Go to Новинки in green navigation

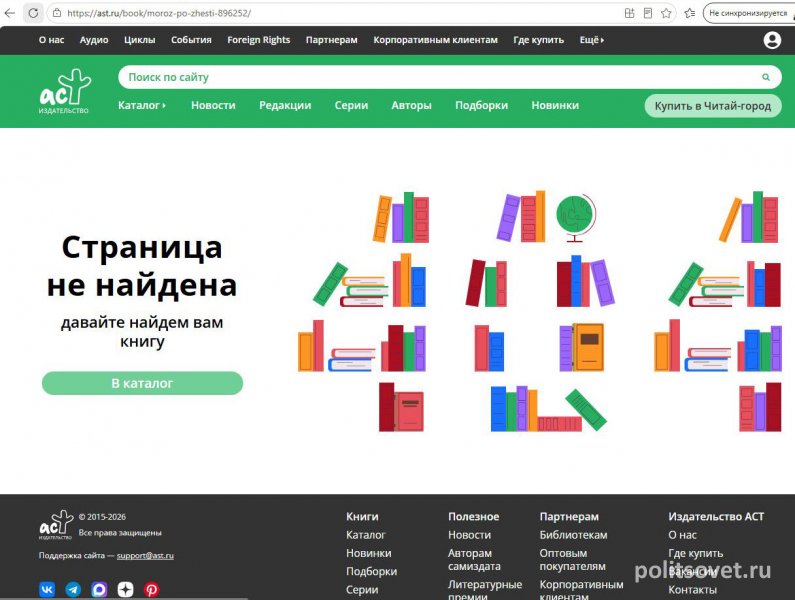(555, 105)
